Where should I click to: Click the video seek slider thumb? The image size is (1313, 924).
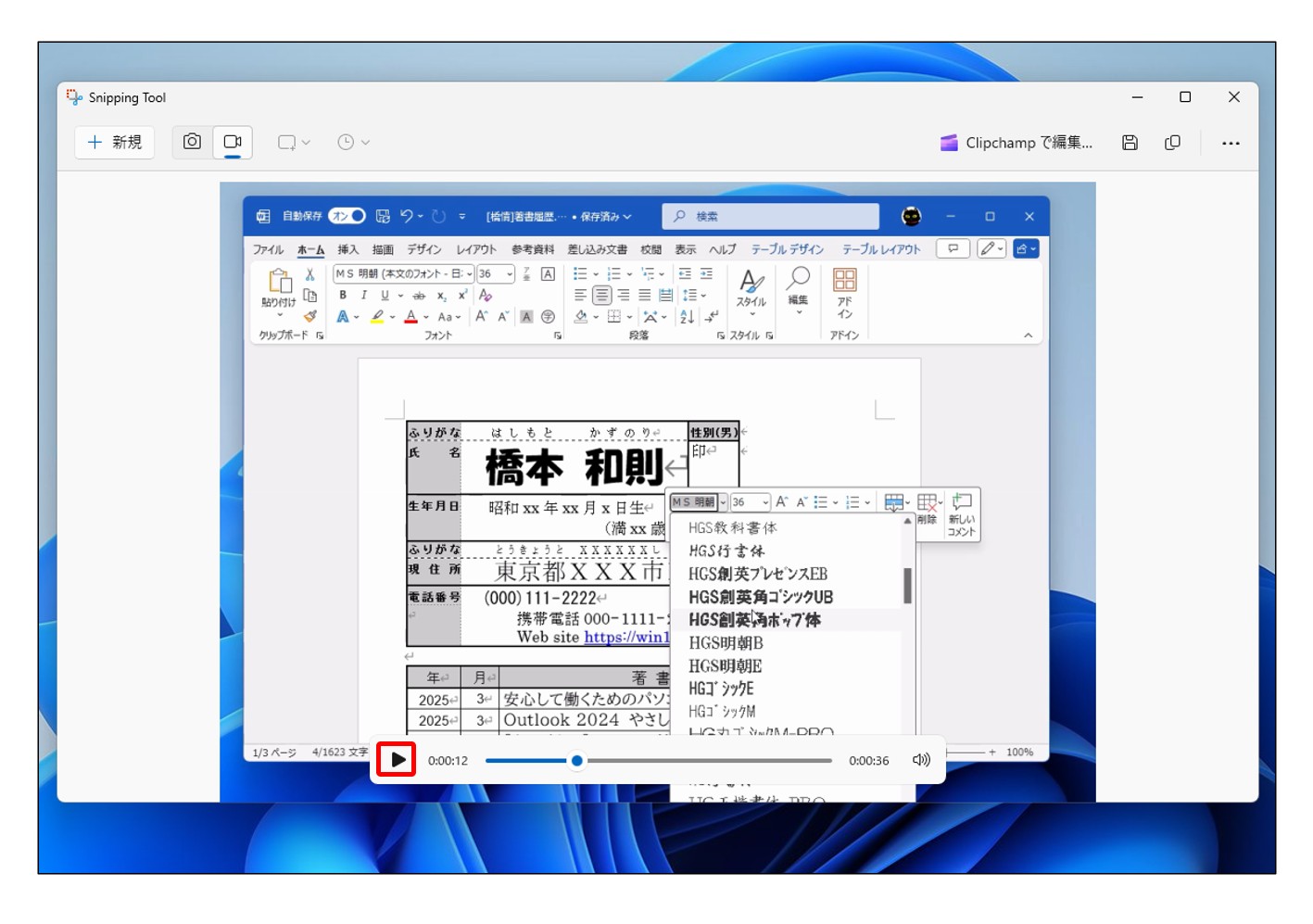click(577, 761)
